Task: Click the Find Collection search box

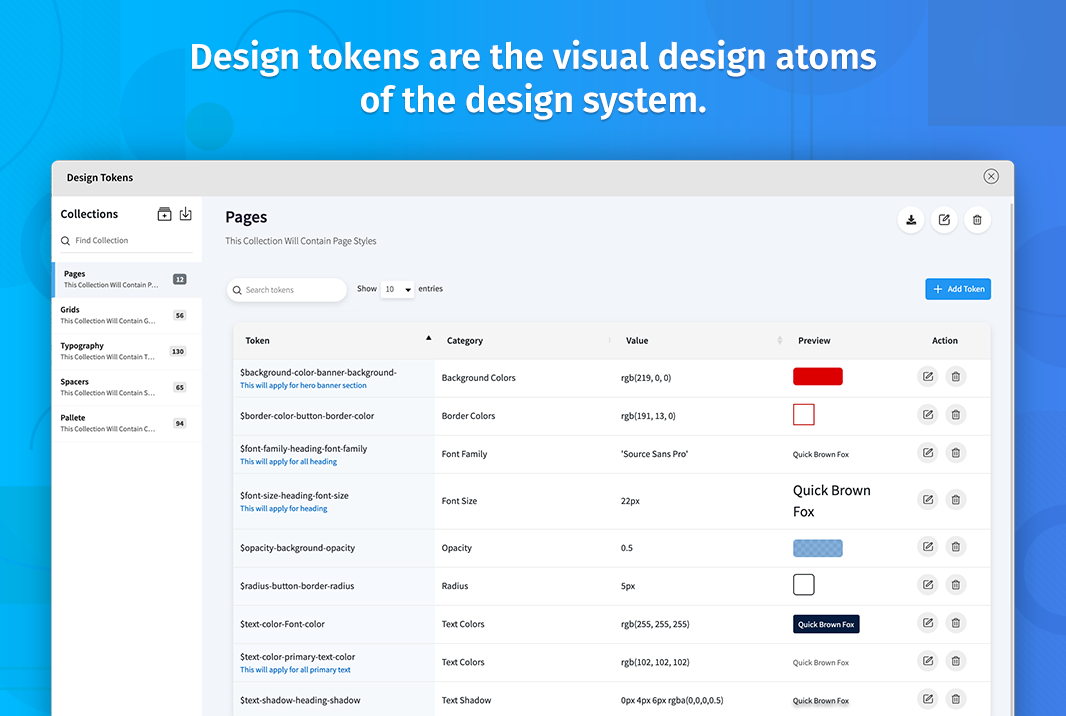Action: click(x=126, y=240)
